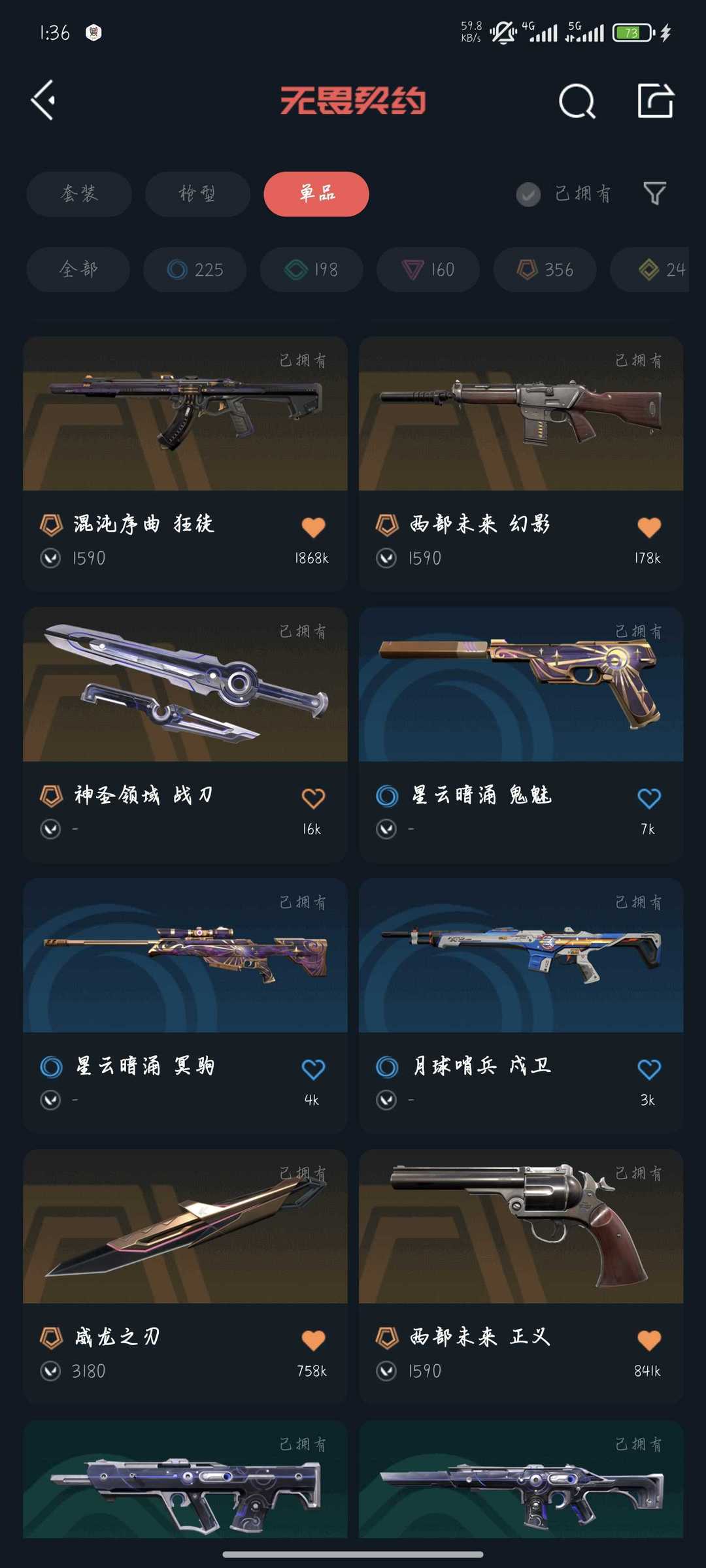Open the filter funnel icon
The width and height of the screenshot is (706, 1568).
pos(655,193)
